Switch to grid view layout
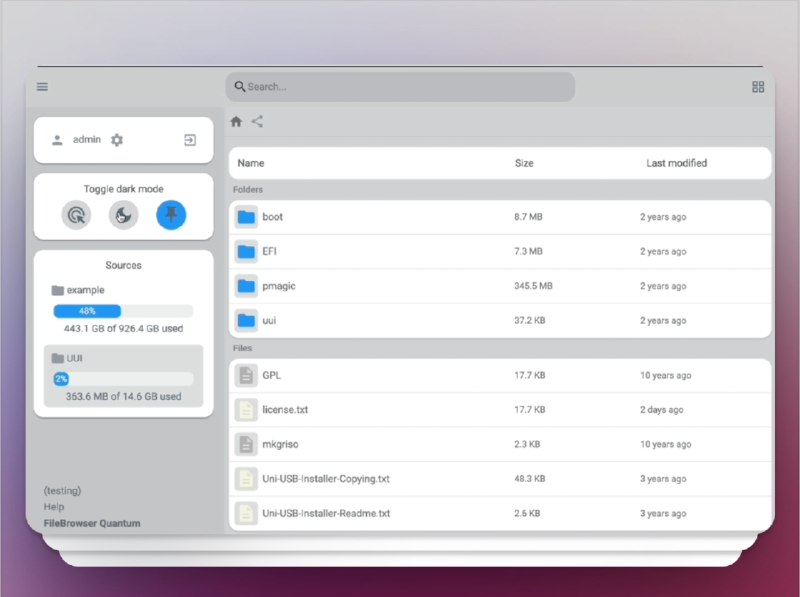 pyautogui.click(x=757, y=87)
